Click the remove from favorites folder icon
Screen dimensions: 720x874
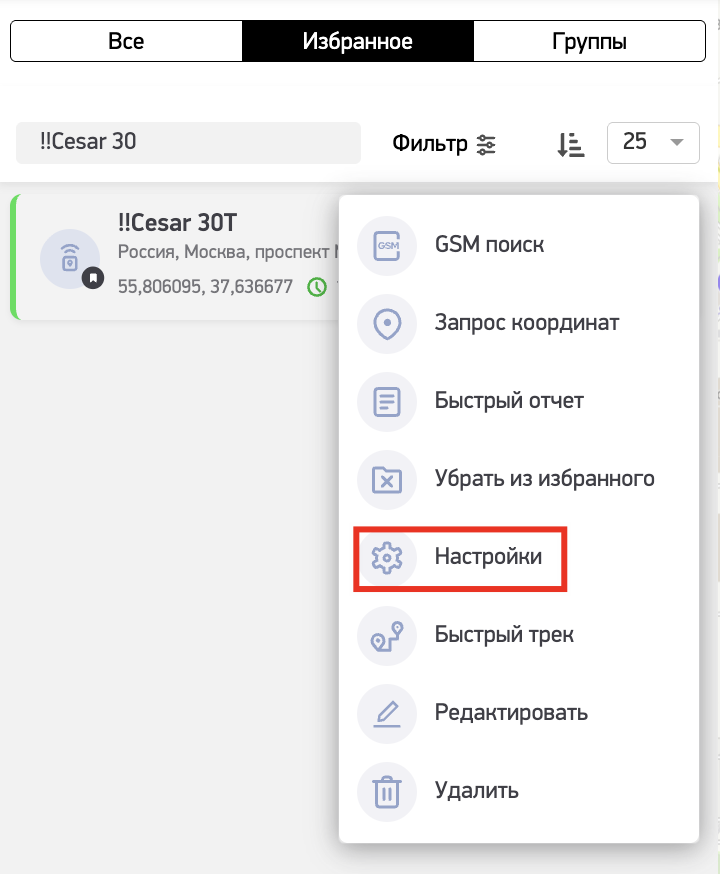(x=386, y=479)
